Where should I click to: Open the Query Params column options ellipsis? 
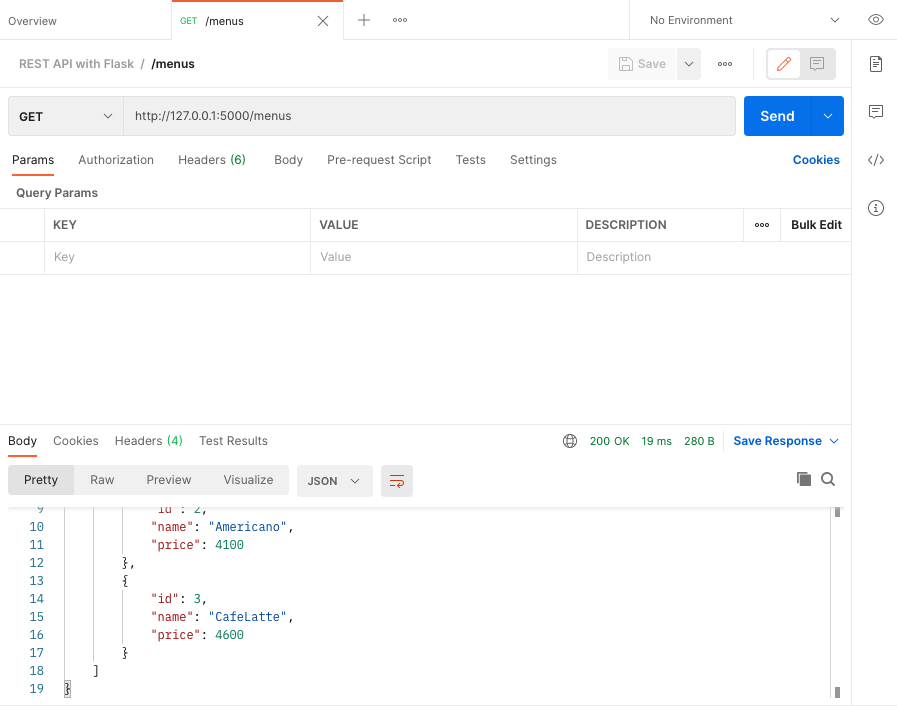pyautogui.click(x=762, y=225)
